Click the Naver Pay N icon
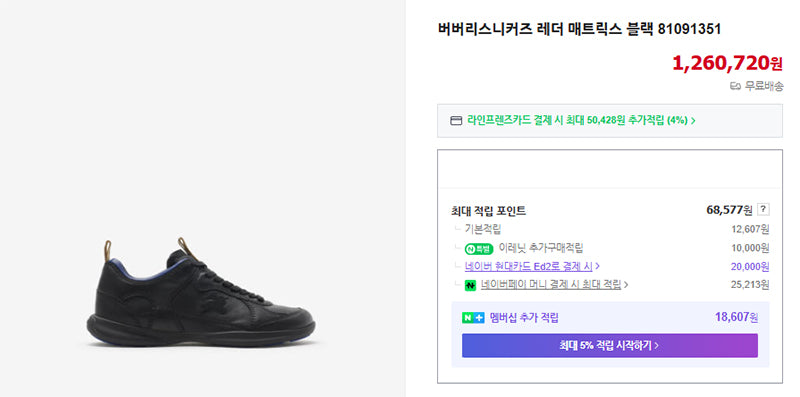This screenshot has height=397, width=800. [470, 285]
